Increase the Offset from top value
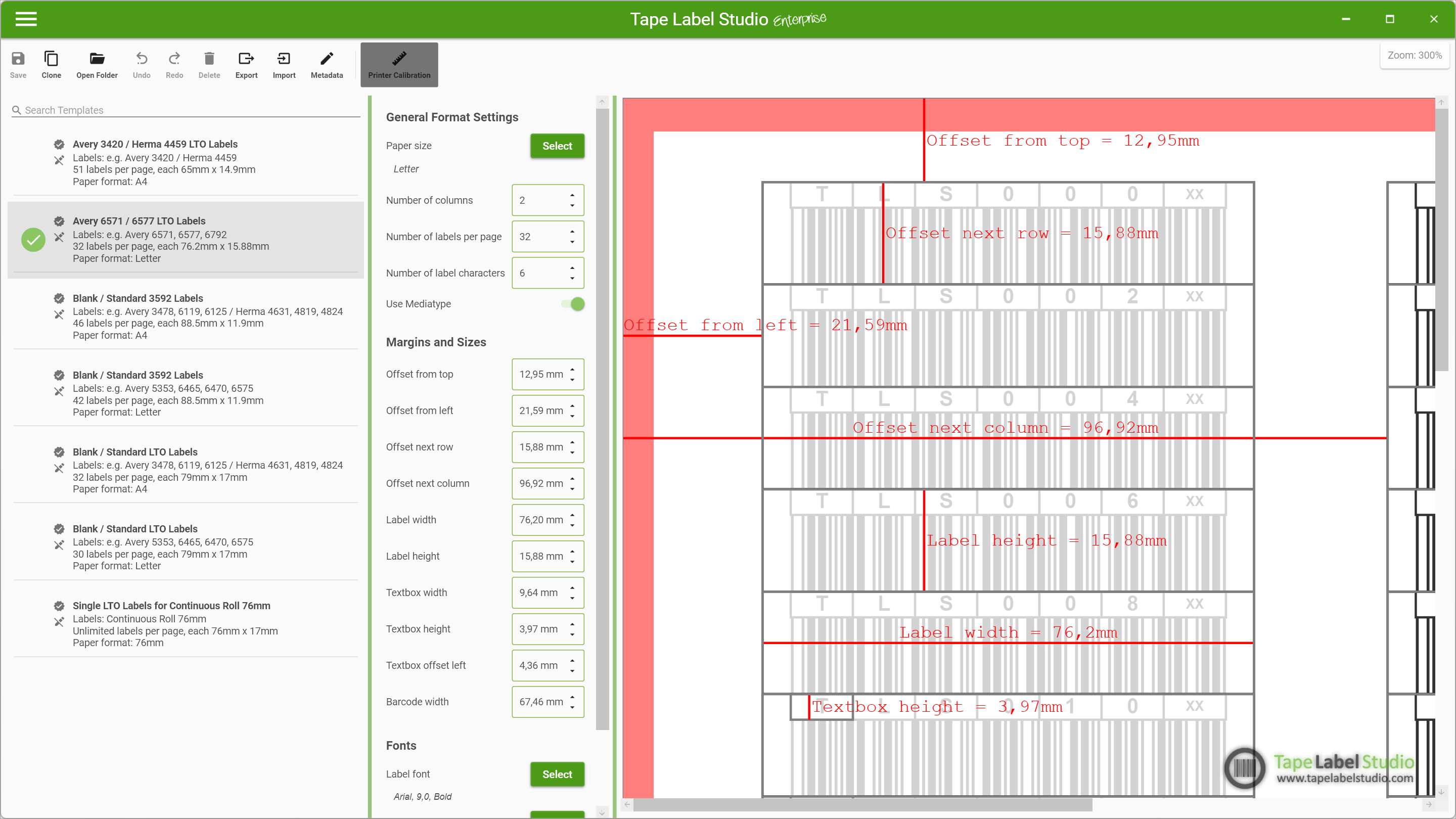1456x819 pixels. click(573, 369)
